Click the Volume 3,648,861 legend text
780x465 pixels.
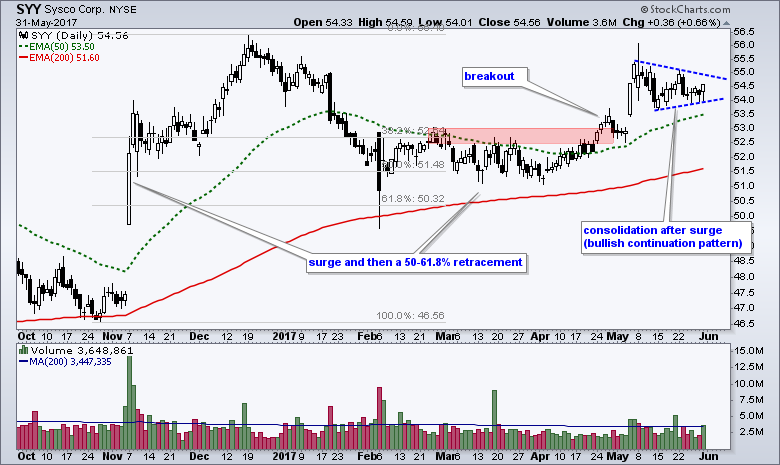coord(82,351)
